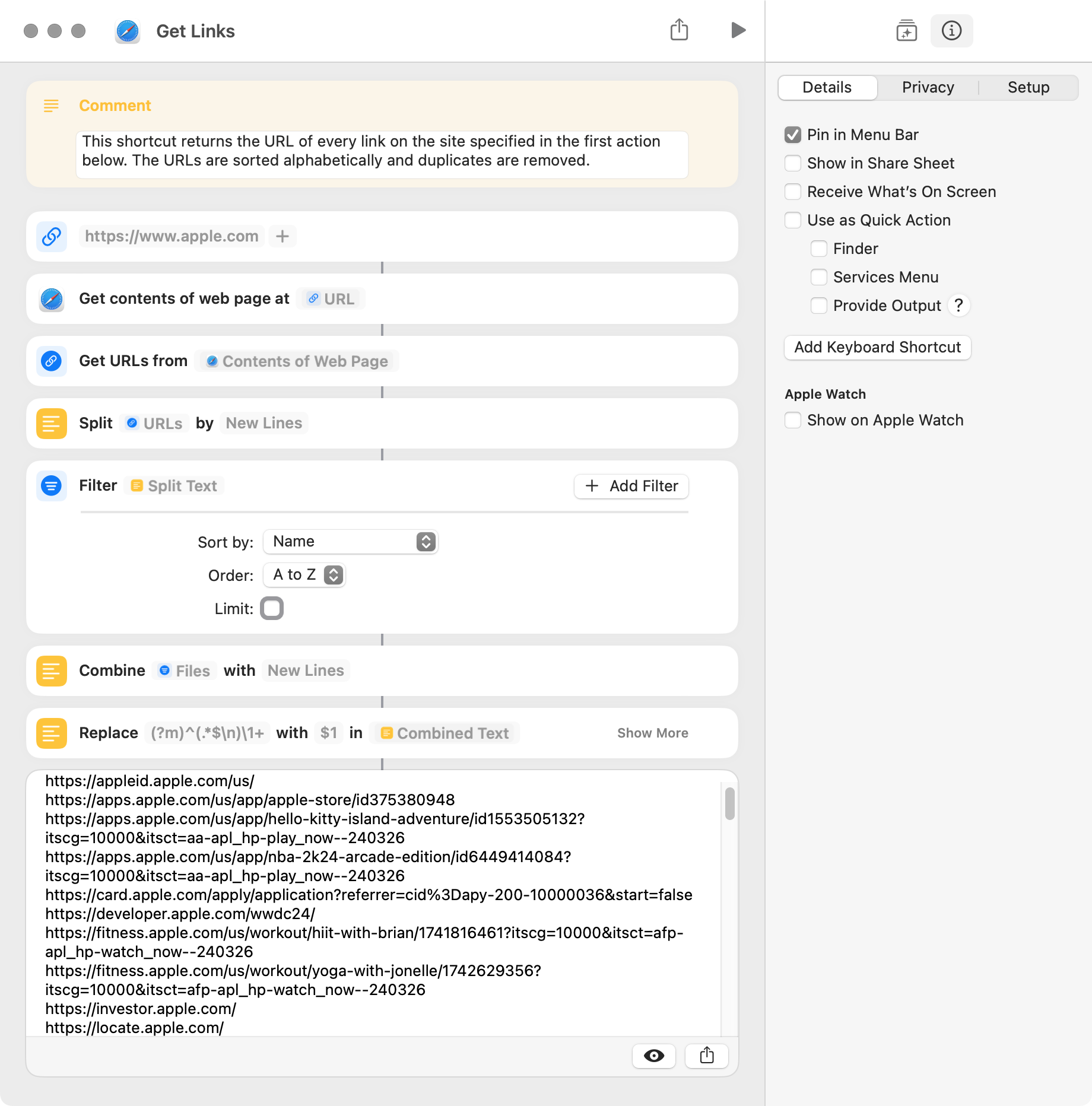Expand Replace action with Show More
Screen dimensions: 1092x1106
point(653,733)
